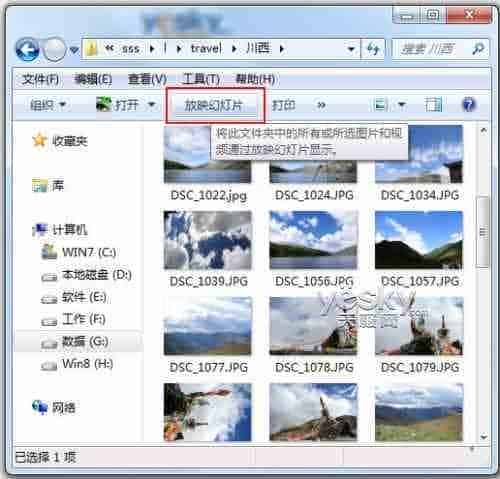Image resolution: width=500 pixels, height=479 pixels.
Task: Open the view options dropdown arrow
Action: click(402, 105)
